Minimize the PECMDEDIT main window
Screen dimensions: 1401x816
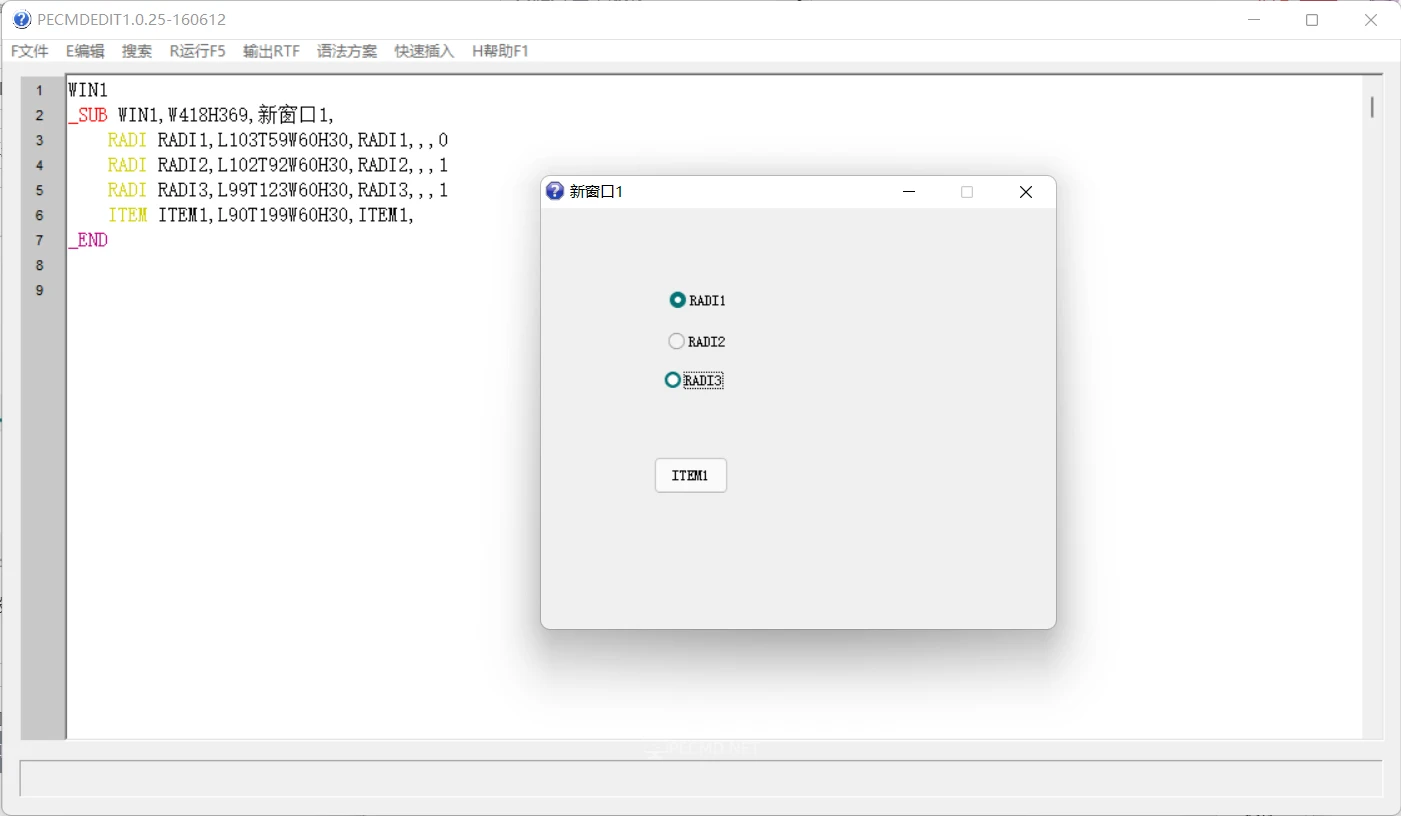coord(1254,19)
